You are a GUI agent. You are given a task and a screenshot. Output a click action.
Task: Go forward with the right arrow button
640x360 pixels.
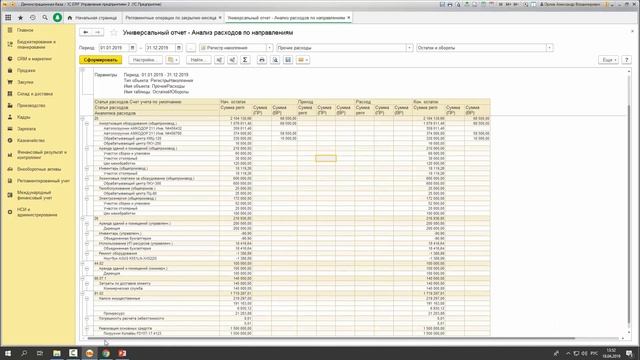(x=98, y=32)
